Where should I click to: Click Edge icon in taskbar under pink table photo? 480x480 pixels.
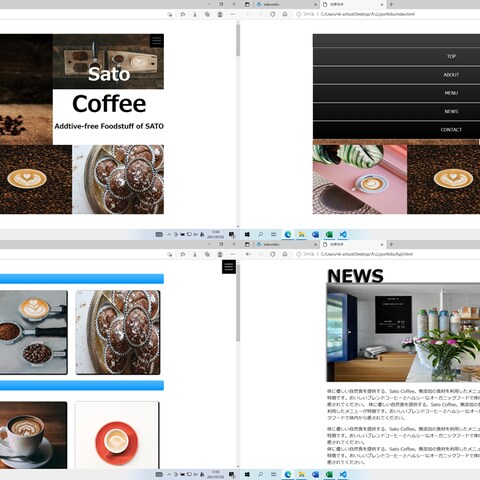pos(288,235)
